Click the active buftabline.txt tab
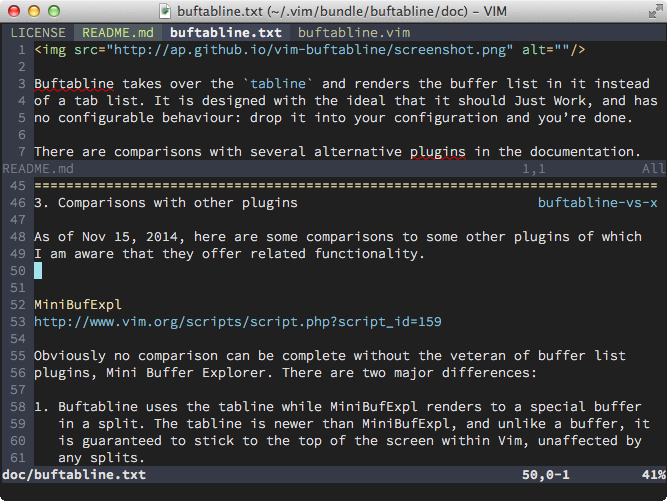This screenshot has width=667, height=501. click(x=225, y=33)
